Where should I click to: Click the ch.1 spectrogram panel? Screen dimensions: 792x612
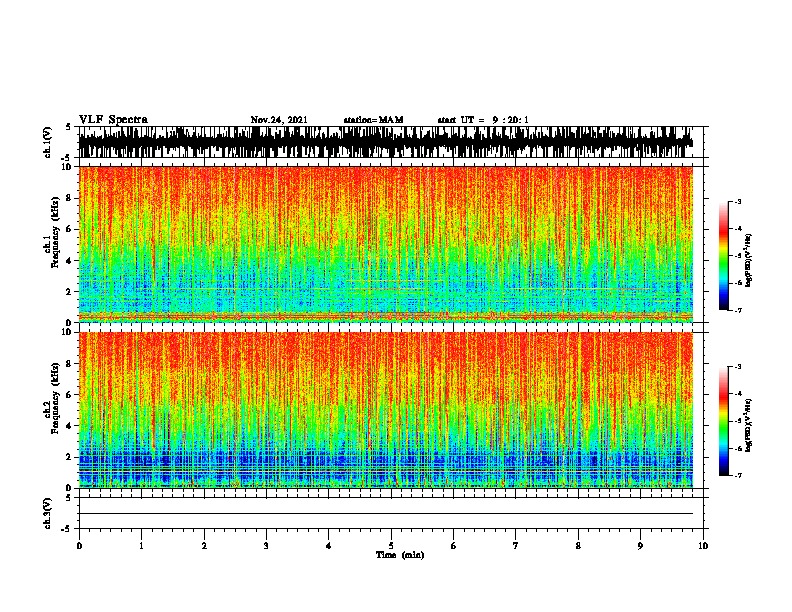pyautogui.click(x=386, y=244)
